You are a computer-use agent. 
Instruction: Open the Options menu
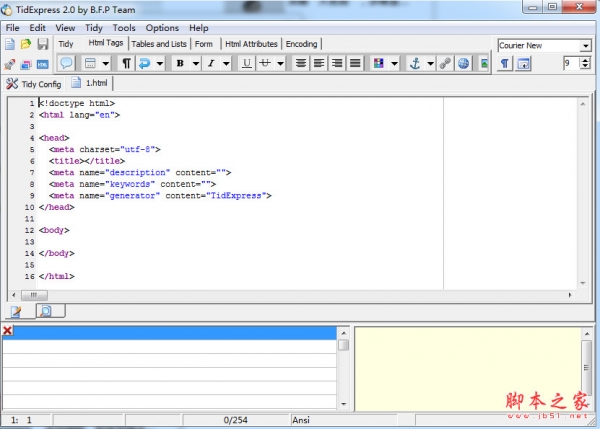tap(162, 28)
